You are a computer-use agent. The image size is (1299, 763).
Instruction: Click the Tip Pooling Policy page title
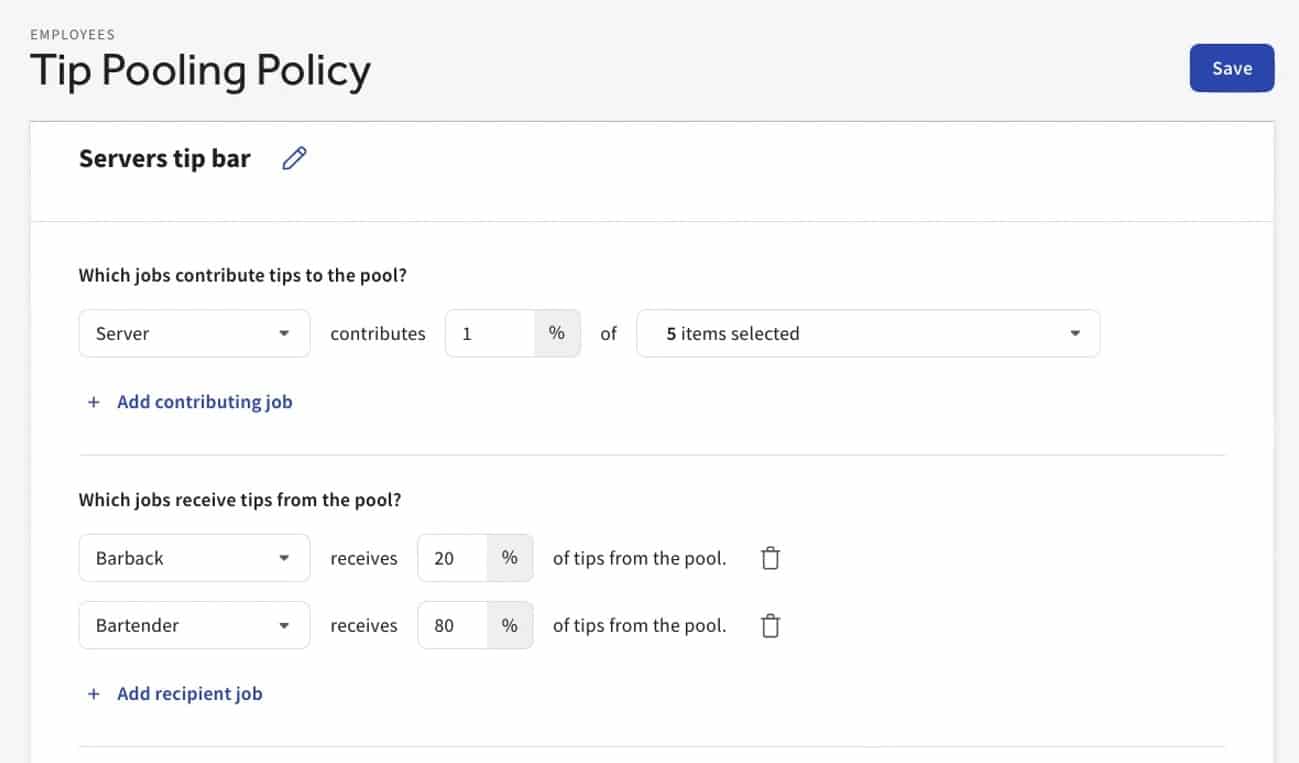tap(200, 70)
